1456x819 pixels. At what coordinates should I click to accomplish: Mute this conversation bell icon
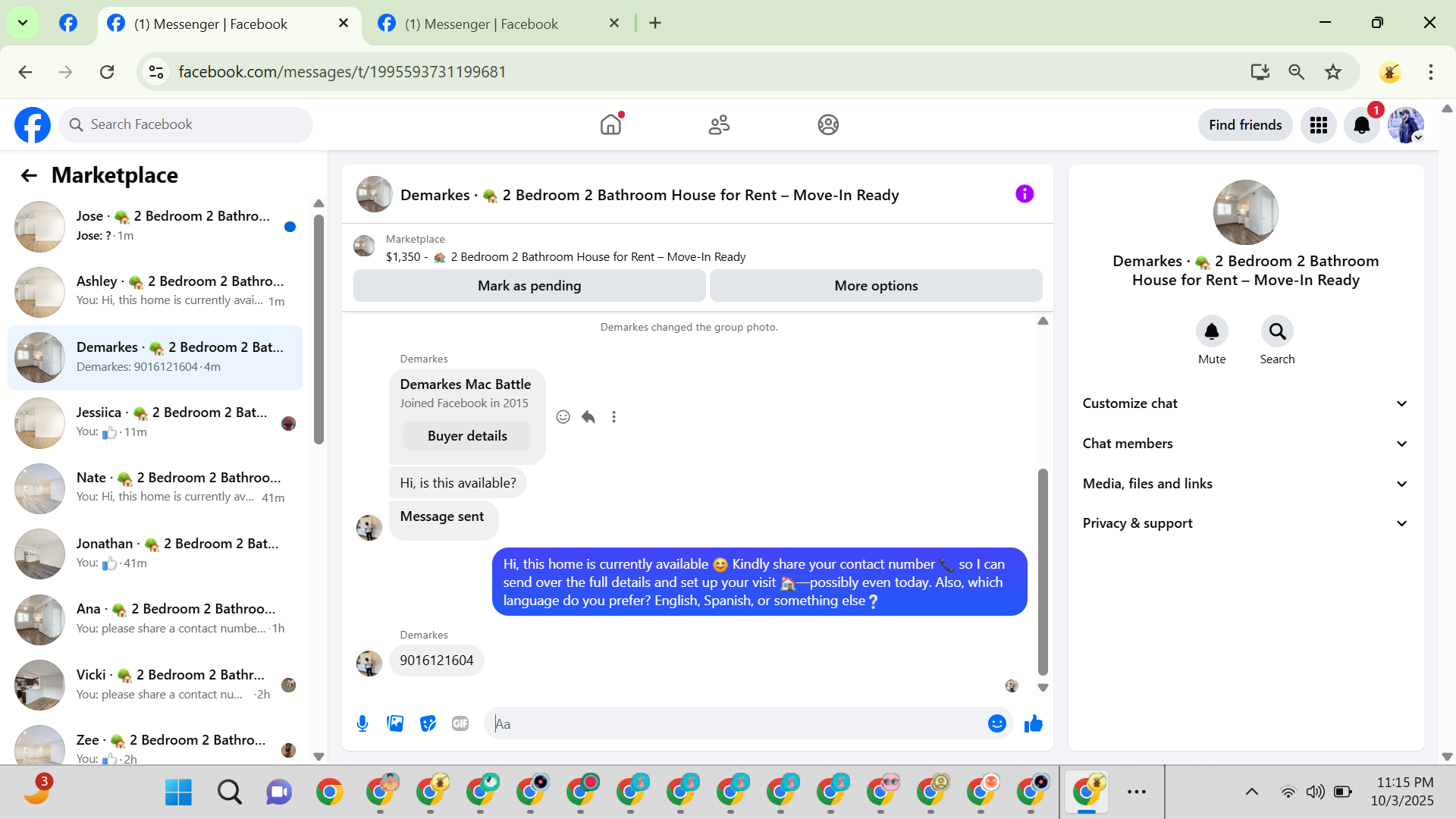click(1212, 331)
